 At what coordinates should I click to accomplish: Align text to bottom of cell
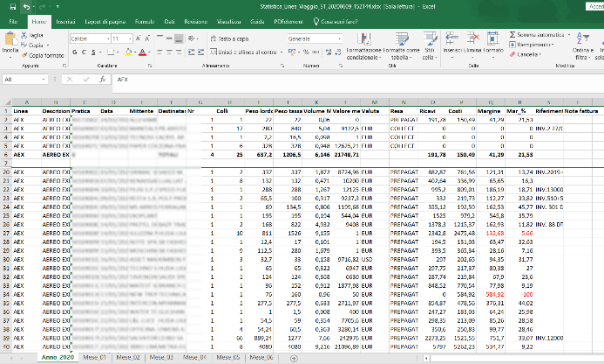pyautogui.click(x=178, y=39)
